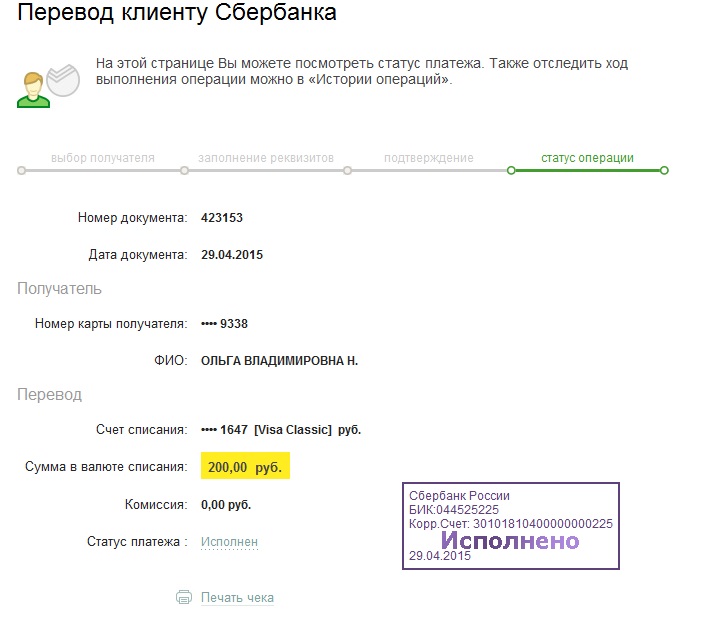
Task: Select the подтверждение step label
Action: (x=428, y=158)
